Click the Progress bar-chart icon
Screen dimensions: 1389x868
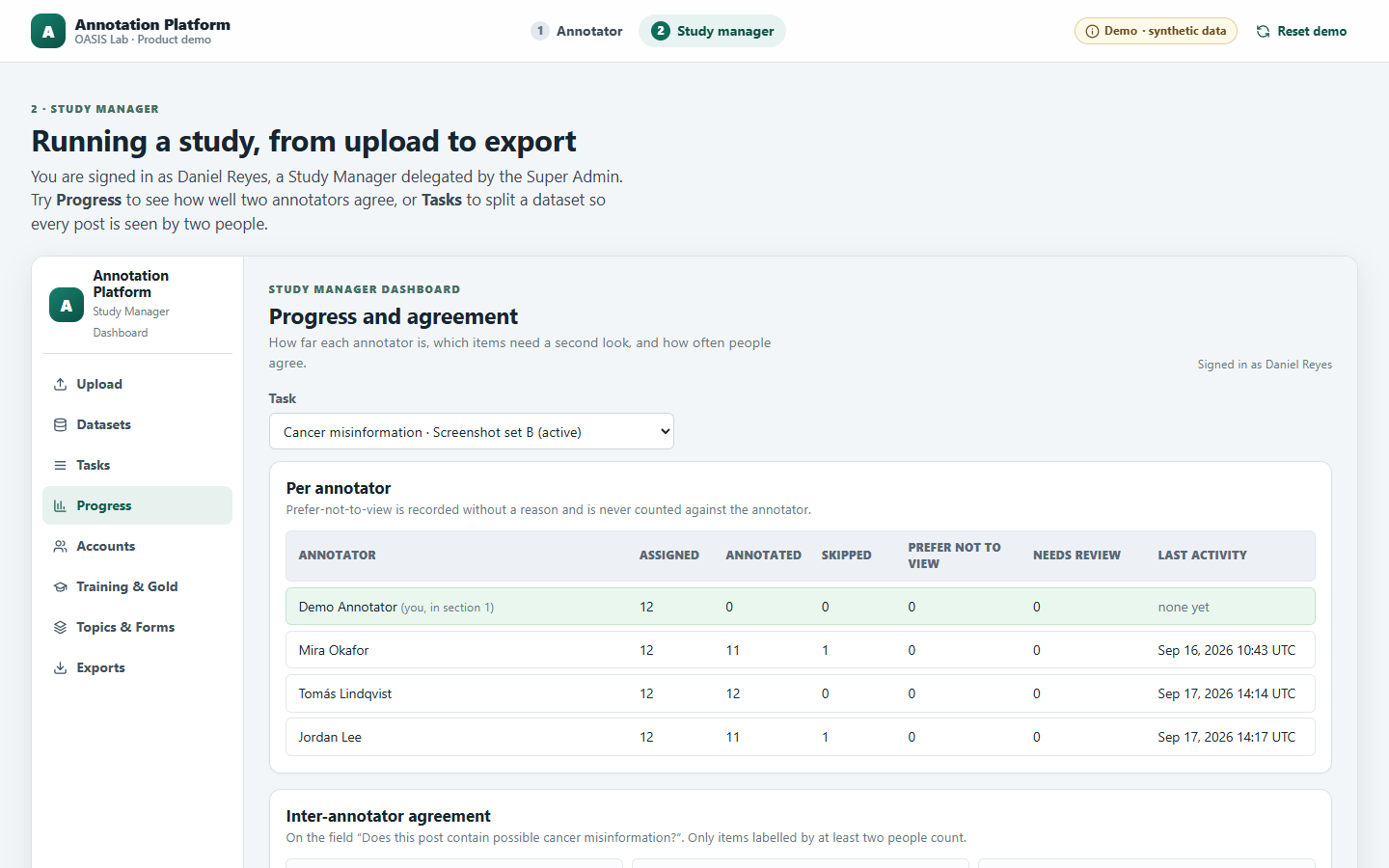point(60,505)
